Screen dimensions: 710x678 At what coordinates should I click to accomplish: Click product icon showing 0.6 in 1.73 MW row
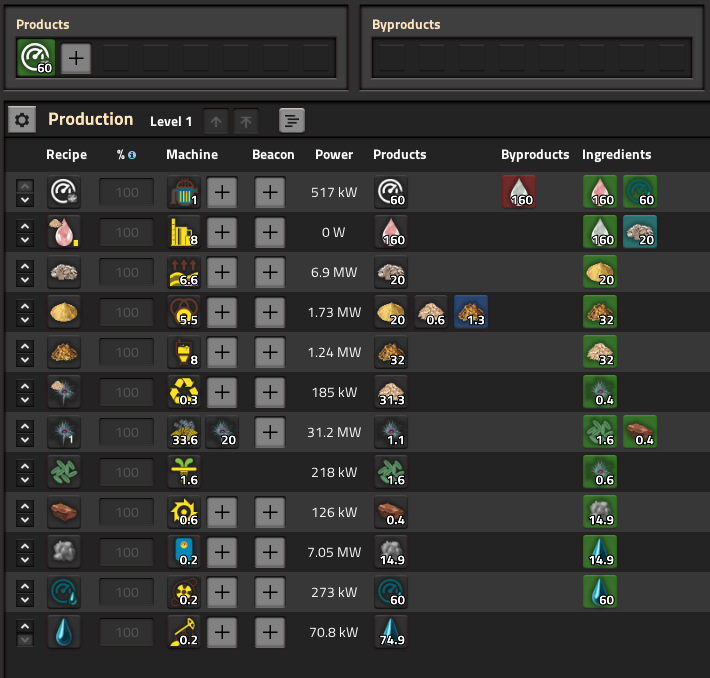coord(431,312)
